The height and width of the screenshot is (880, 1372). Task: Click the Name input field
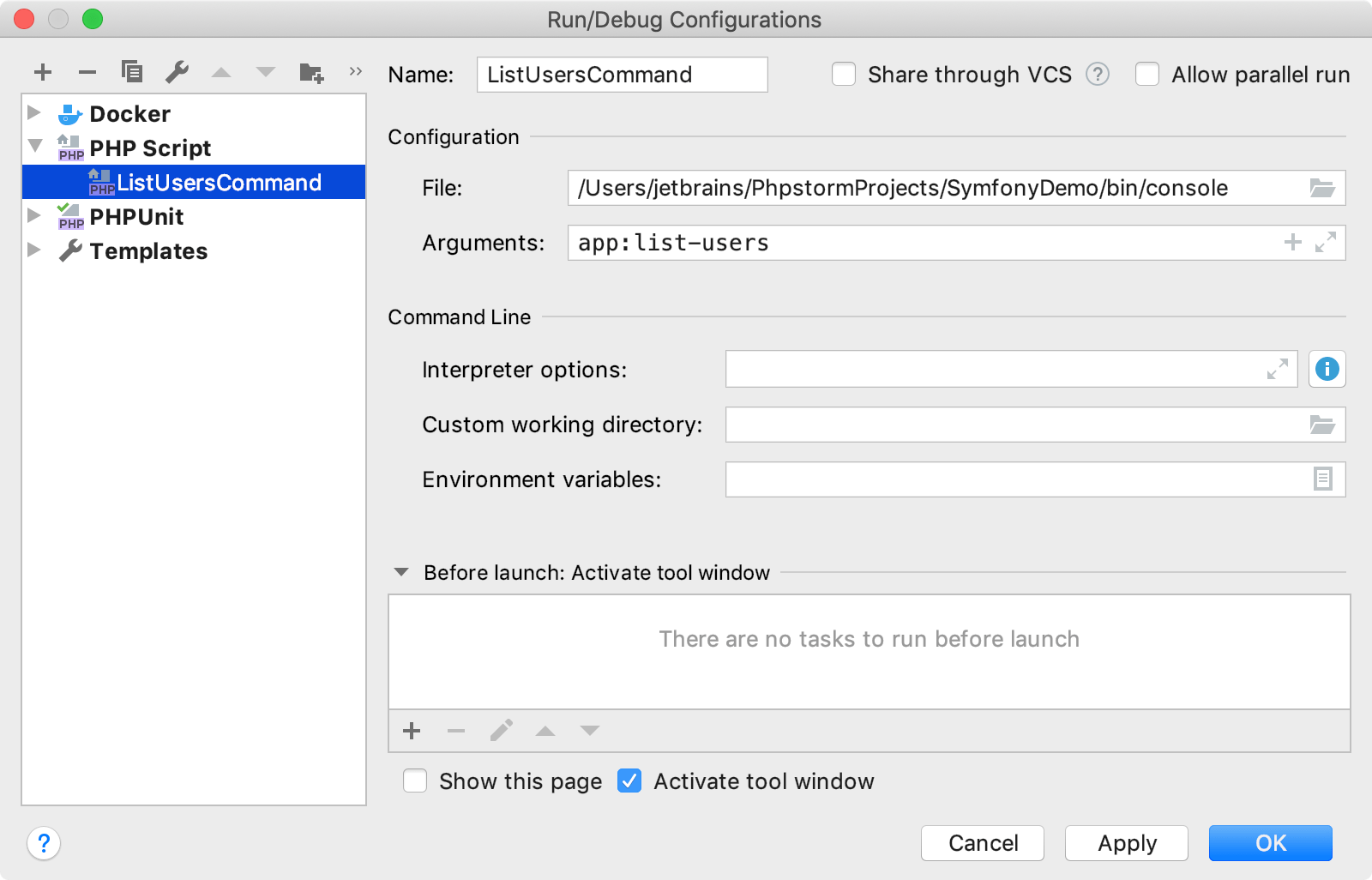coord(622,75)
